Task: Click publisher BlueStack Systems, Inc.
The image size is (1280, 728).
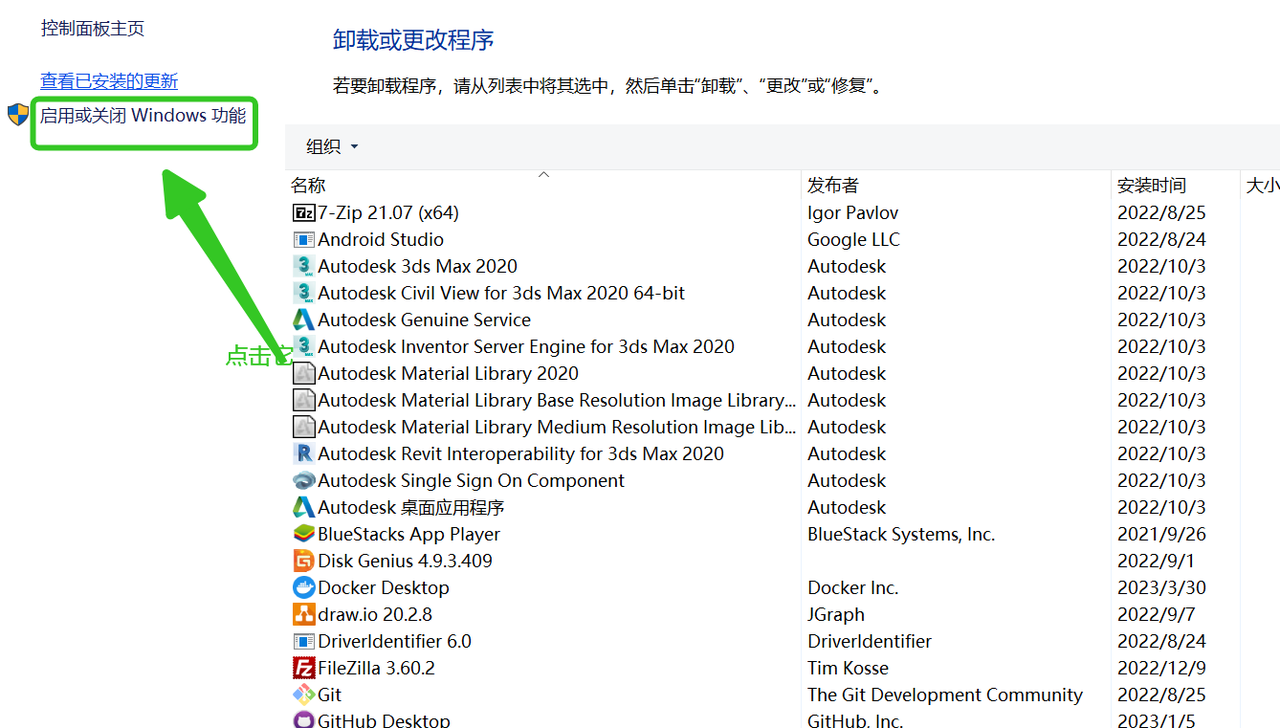Action: [x=901, y=534]
